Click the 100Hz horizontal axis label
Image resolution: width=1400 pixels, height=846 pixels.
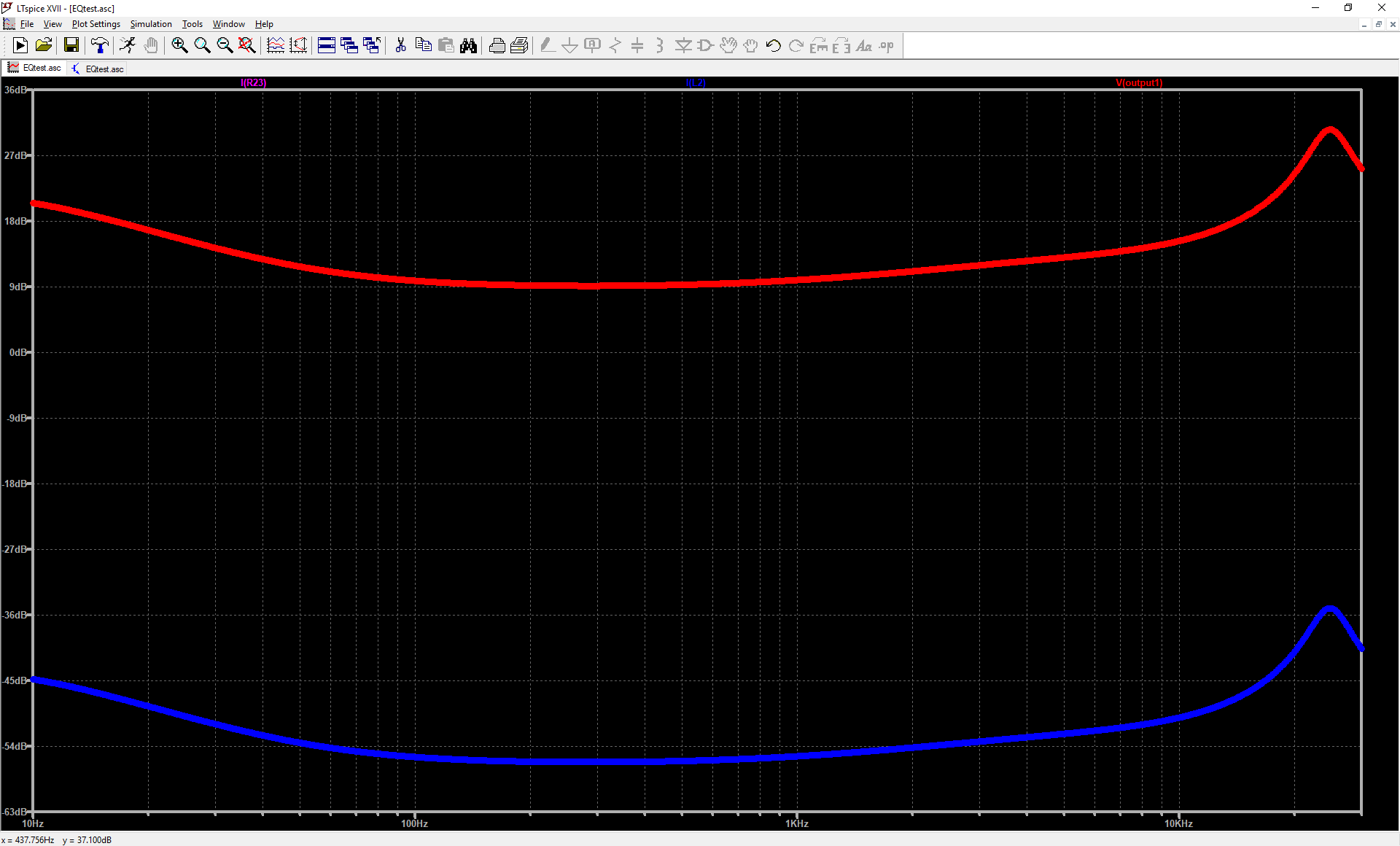[414, 823]
